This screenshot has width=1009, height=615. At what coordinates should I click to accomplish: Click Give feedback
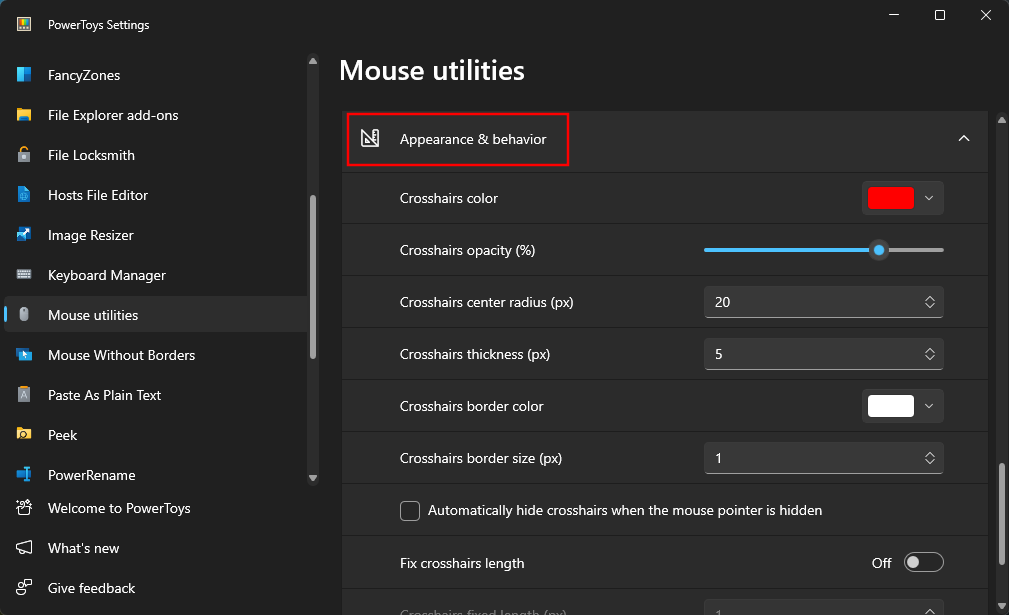[x=156, y=587]
